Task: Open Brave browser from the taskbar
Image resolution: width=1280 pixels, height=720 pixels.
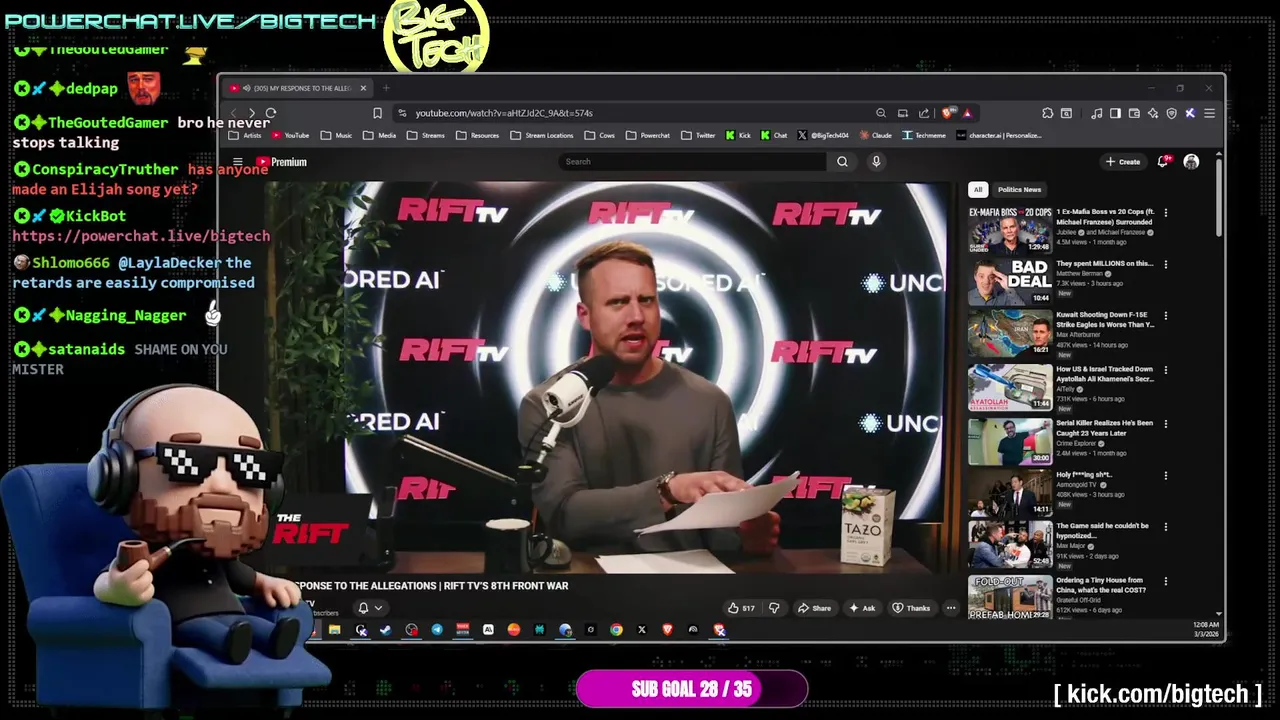Action: coord(667,630)
